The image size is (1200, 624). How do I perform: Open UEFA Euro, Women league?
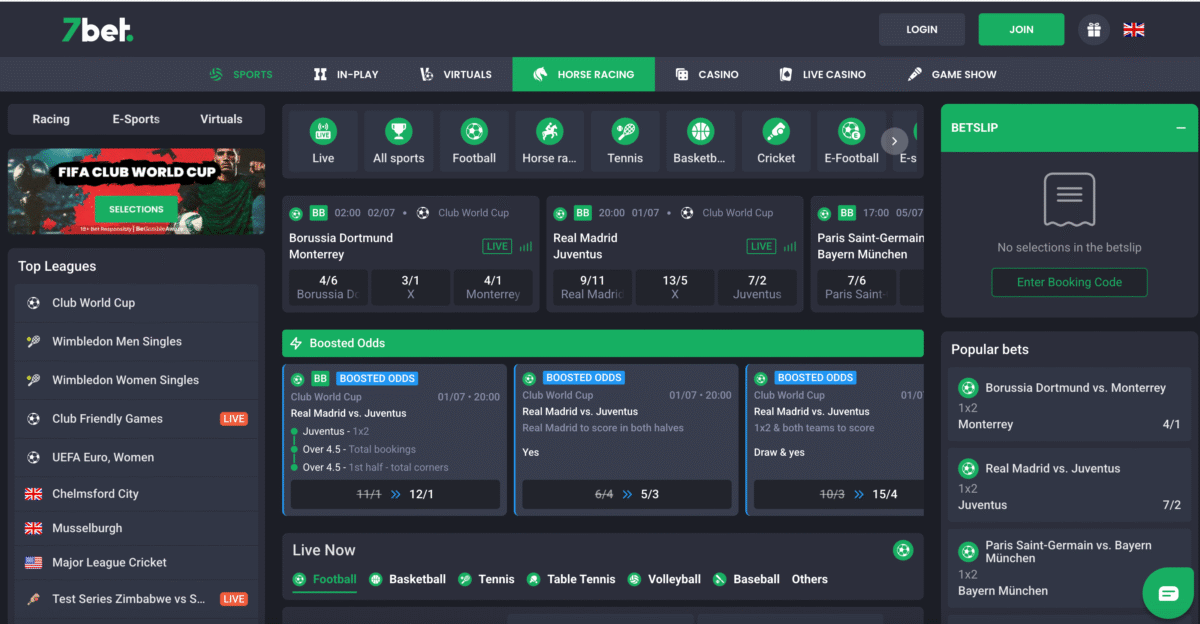[x=136, y=457]
